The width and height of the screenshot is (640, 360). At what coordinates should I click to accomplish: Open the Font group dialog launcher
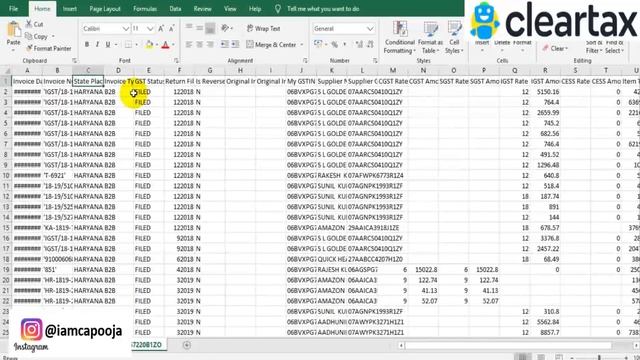(176, 60)
